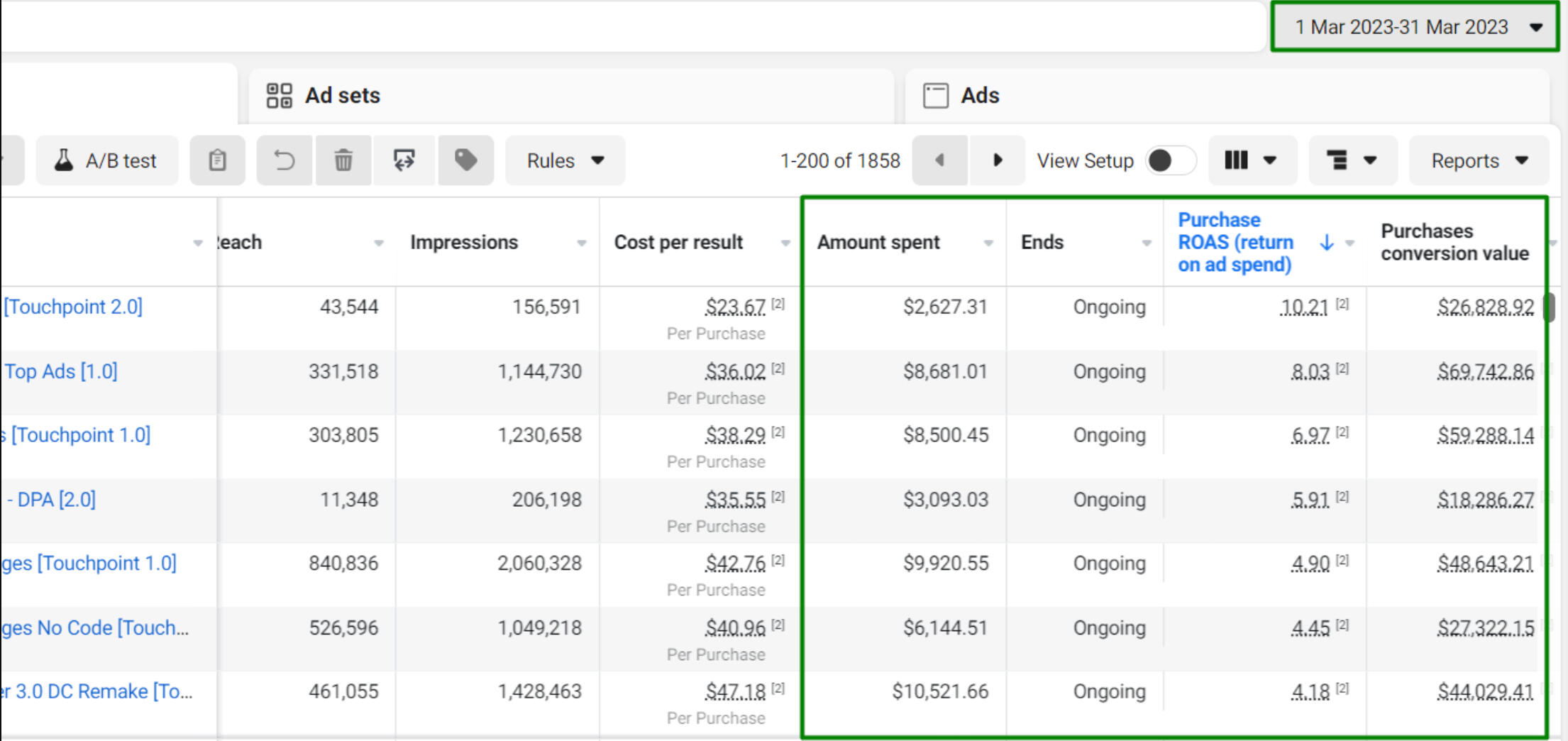Click the vertical scrollbar thumb of table
The image size is (1568, 741).
pyautogui.click(x=1550, y=307)
